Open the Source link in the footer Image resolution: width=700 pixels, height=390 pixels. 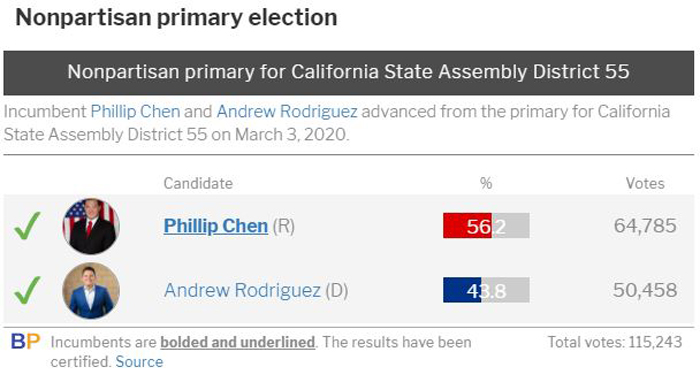point(139,361)
